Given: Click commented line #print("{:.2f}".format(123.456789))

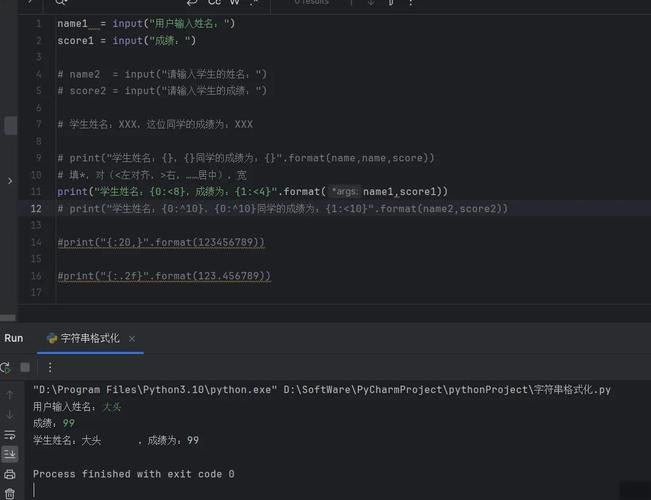Looking at the screenshot, I should point(164,276).
